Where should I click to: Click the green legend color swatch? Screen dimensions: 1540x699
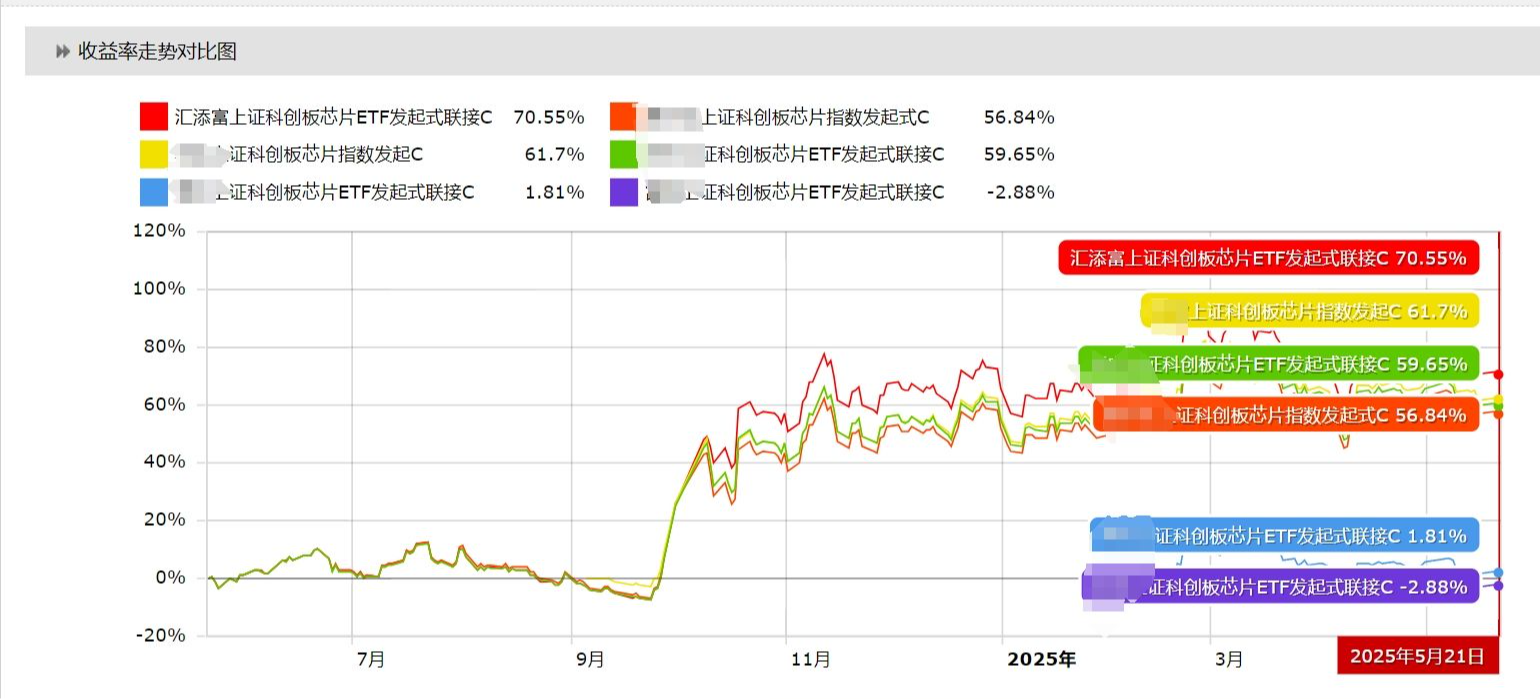623,155
